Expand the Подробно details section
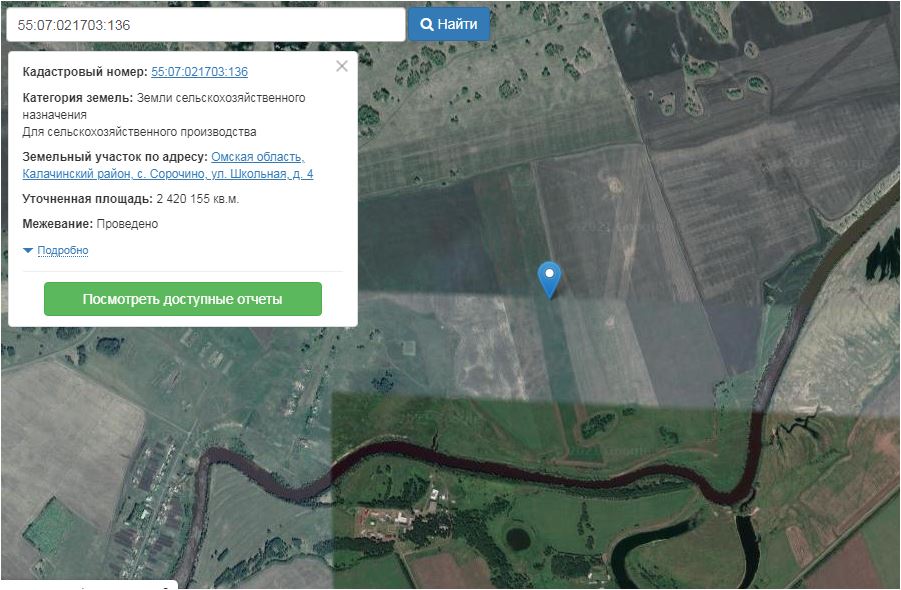 coord(63,250)
